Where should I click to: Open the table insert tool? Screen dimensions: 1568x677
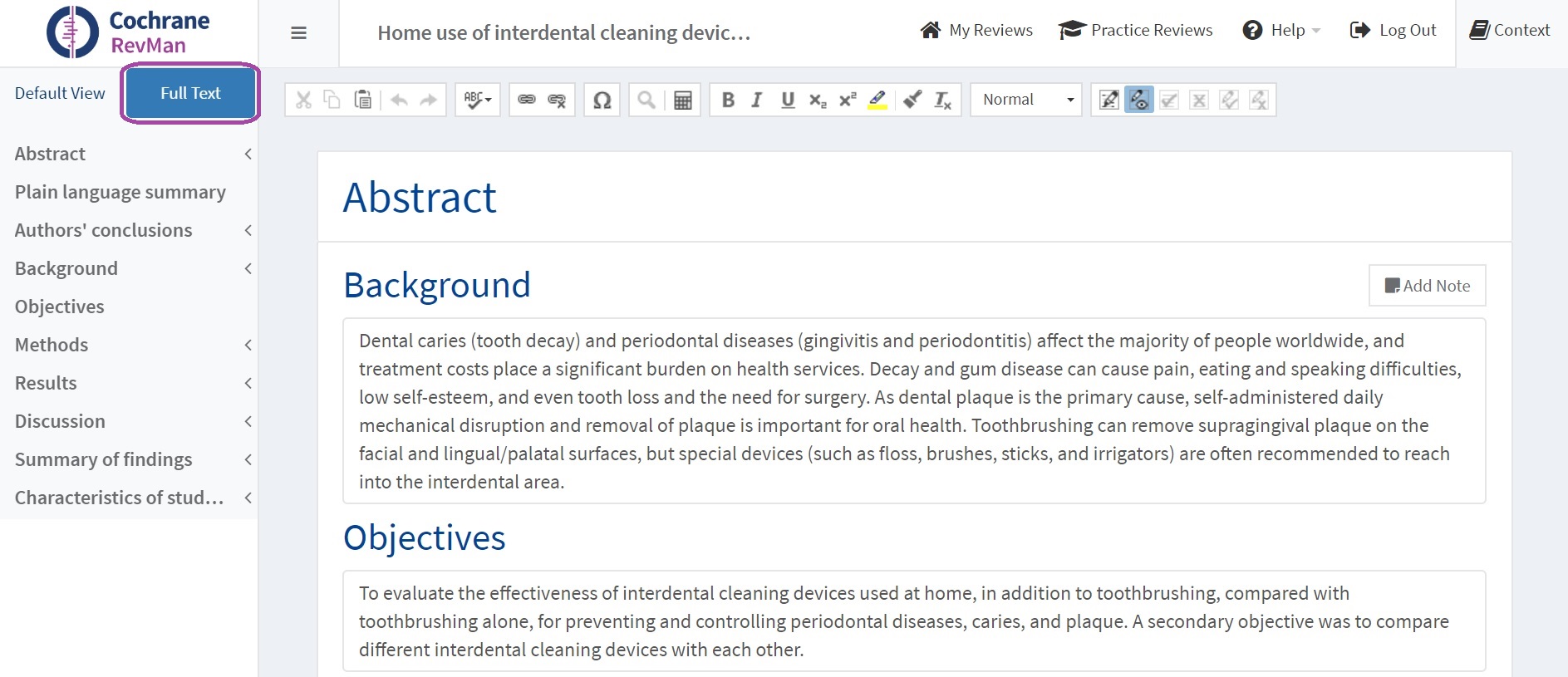[682, 101]
